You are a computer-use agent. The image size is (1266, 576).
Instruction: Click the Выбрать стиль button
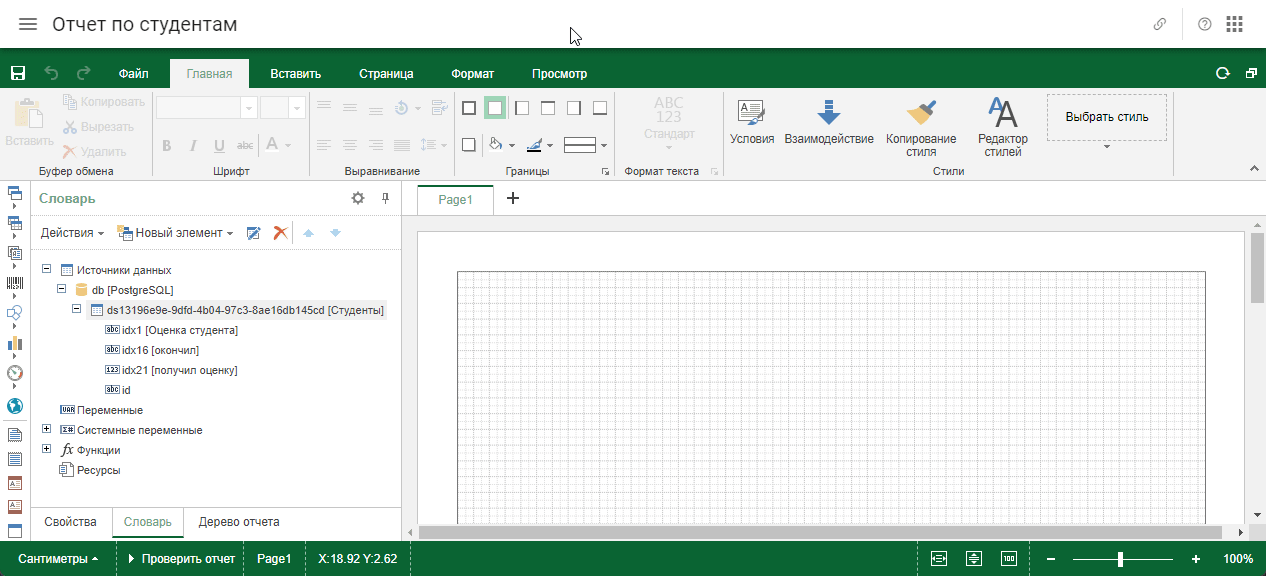pyautogui.click(x=1107, y=117)
